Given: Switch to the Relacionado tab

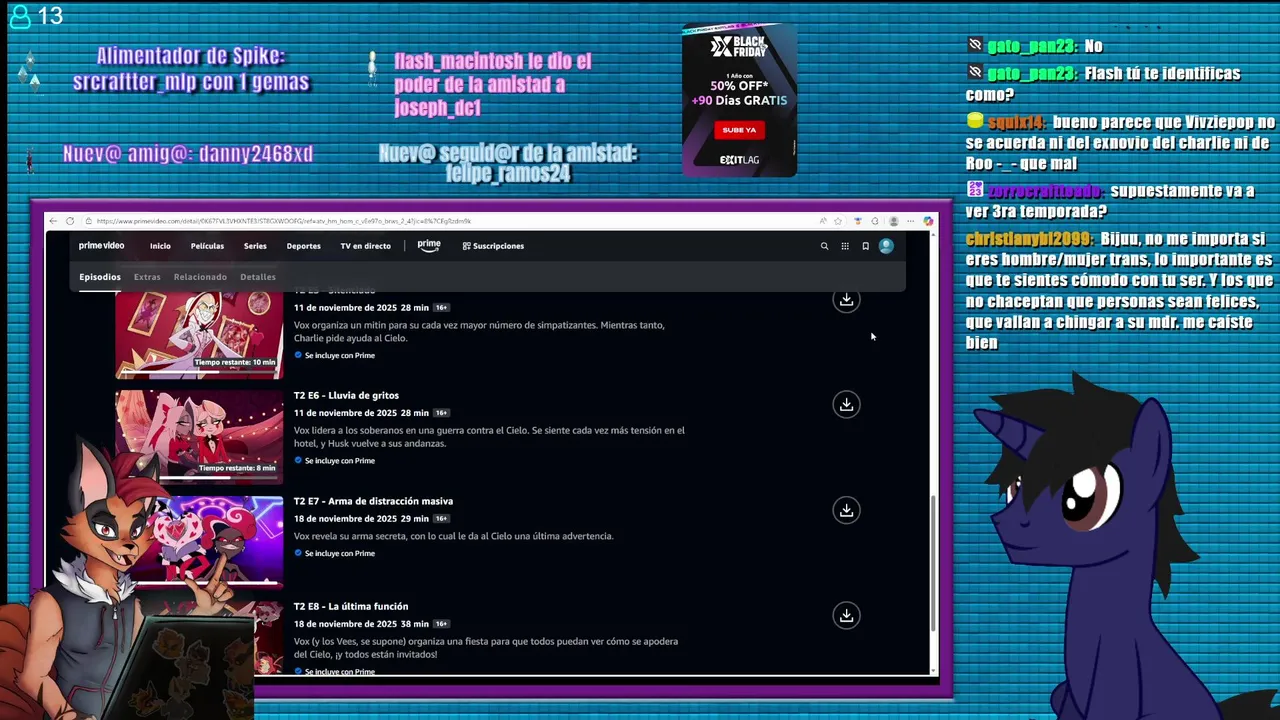Looking at the screenshot, I should tap(200, 277).
